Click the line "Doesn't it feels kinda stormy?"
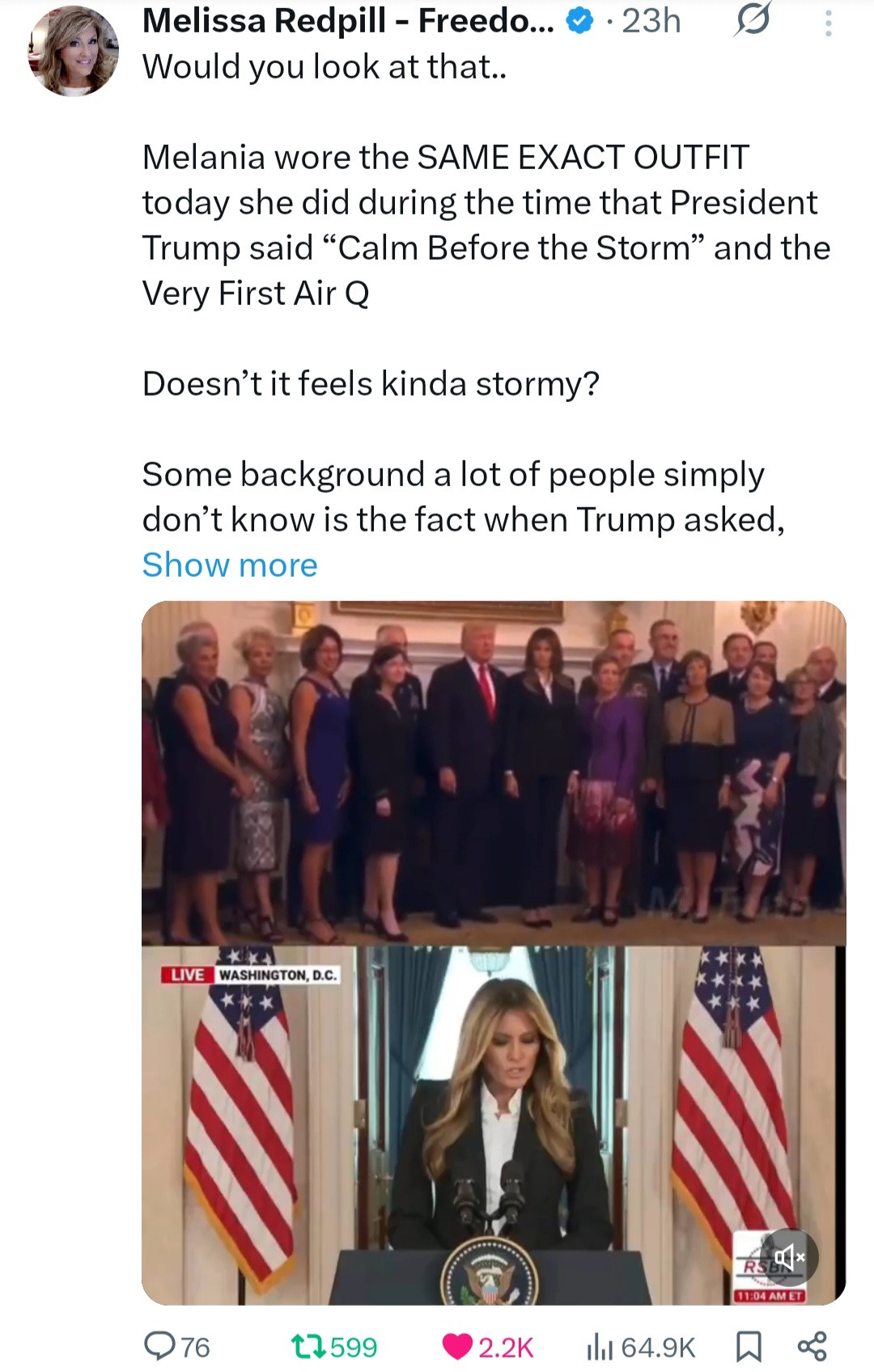 coord(371,383)
